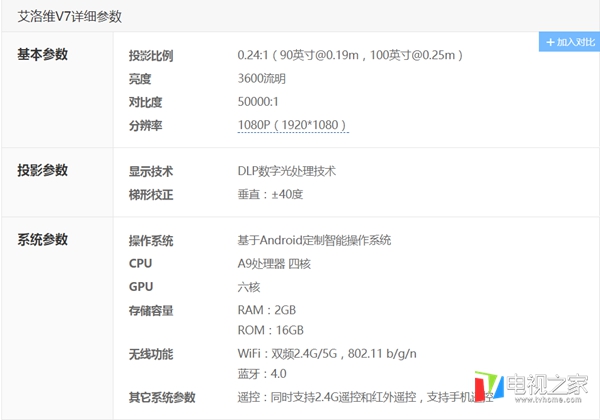Click the 六核 GPU value
This screenshot has height=420, width=600.
pos(249,287)
